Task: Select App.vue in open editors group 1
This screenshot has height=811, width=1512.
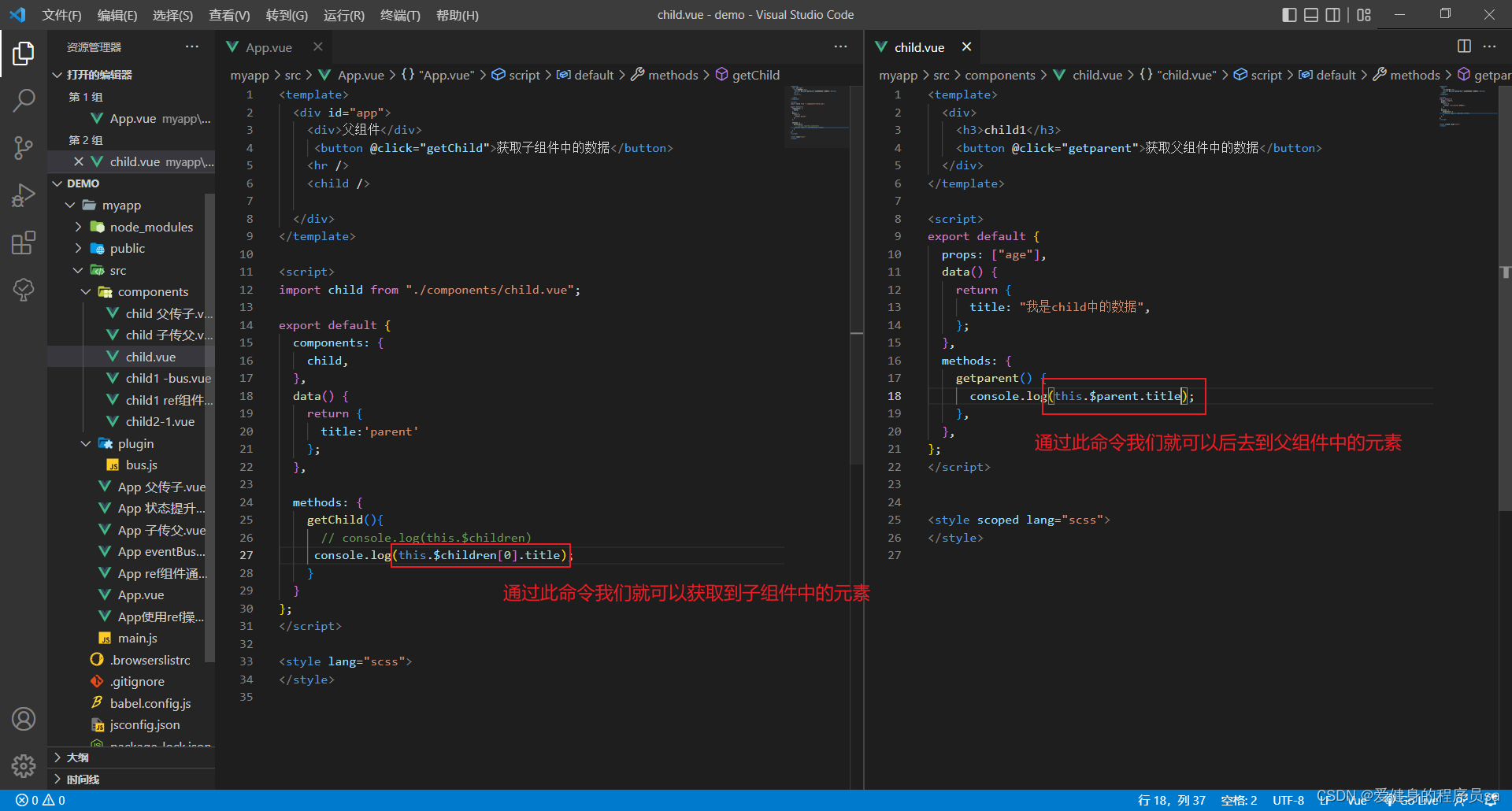Action: click(132, 119)
